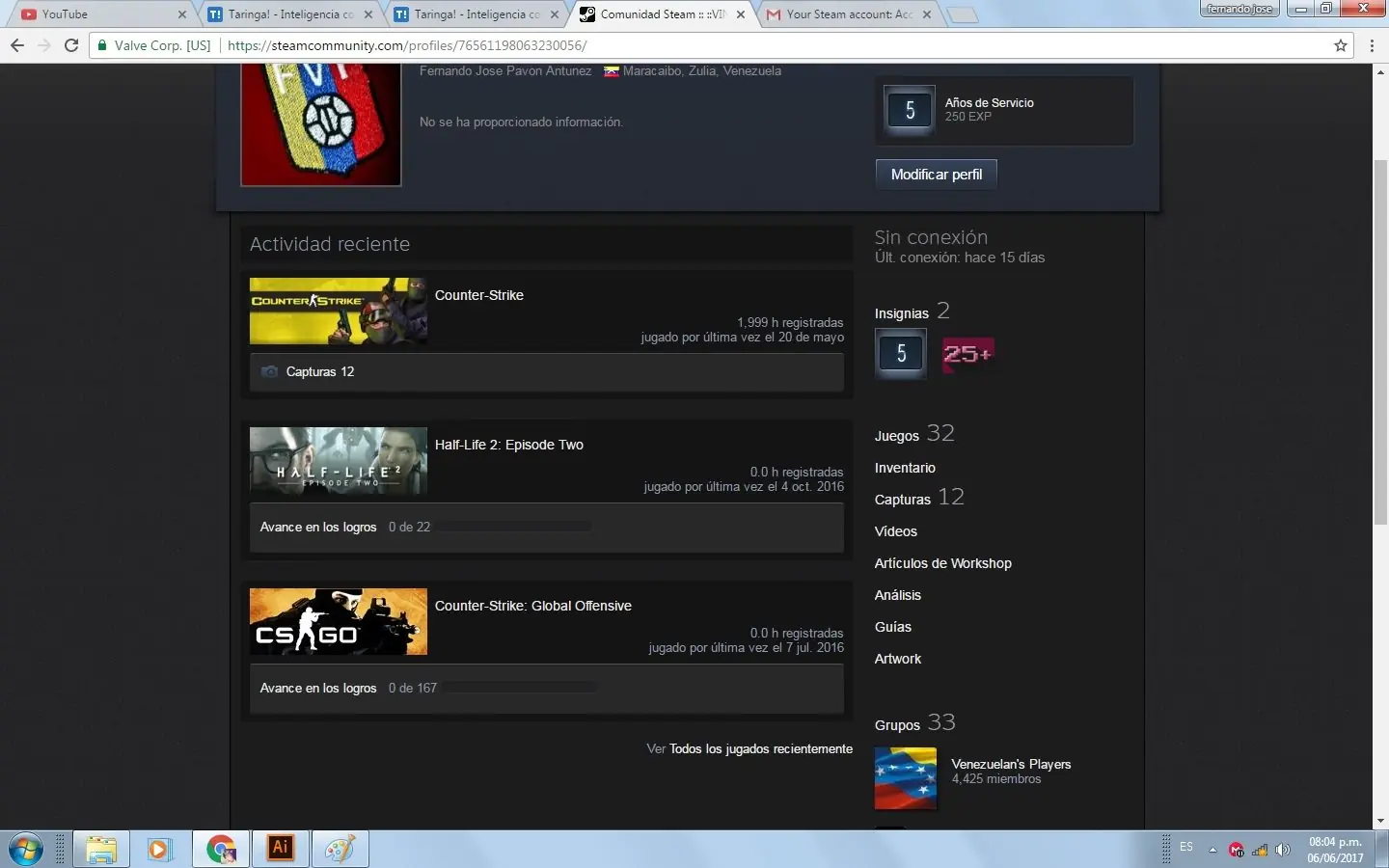Close the Comunidad Steam tab
This screenshot has width=1389, height=868.
[x=741, y=14]
